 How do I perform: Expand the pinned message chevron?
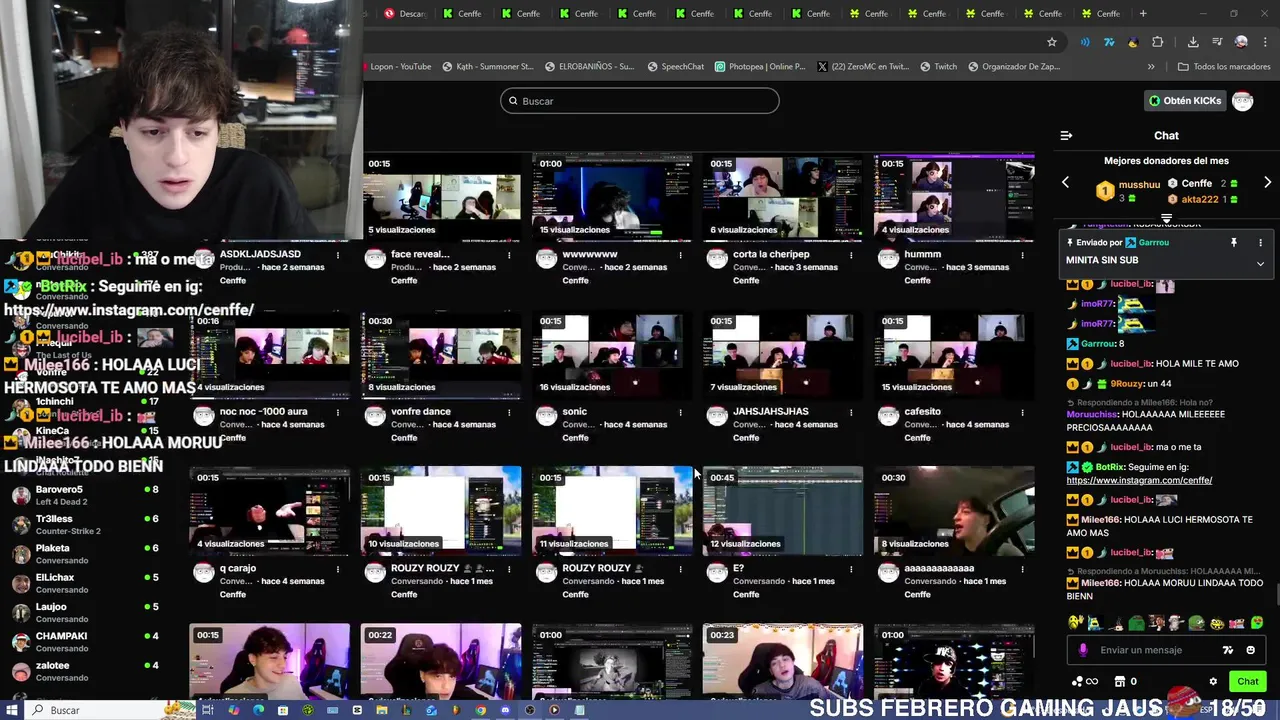point(1260,264)
